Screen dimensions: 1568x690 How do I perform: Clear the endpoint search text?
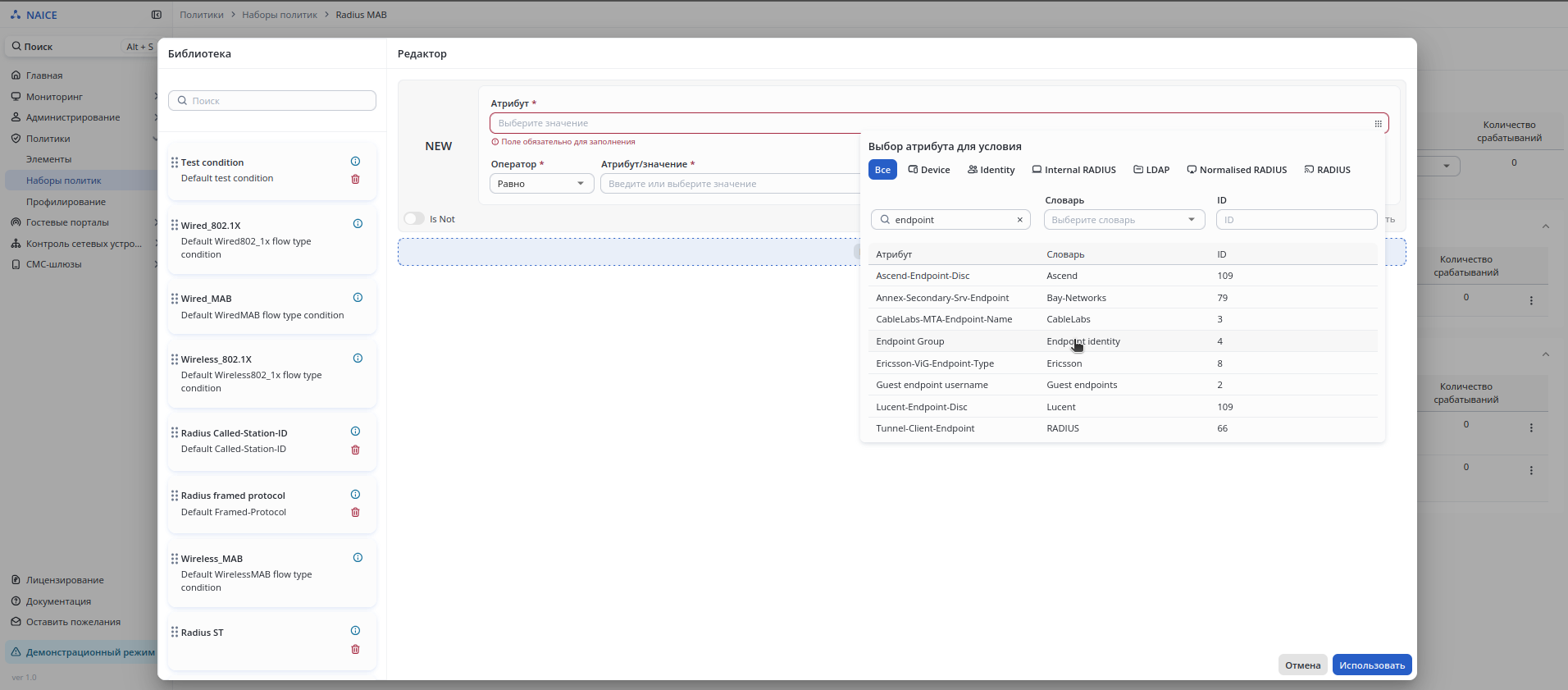pos(1019,220)
